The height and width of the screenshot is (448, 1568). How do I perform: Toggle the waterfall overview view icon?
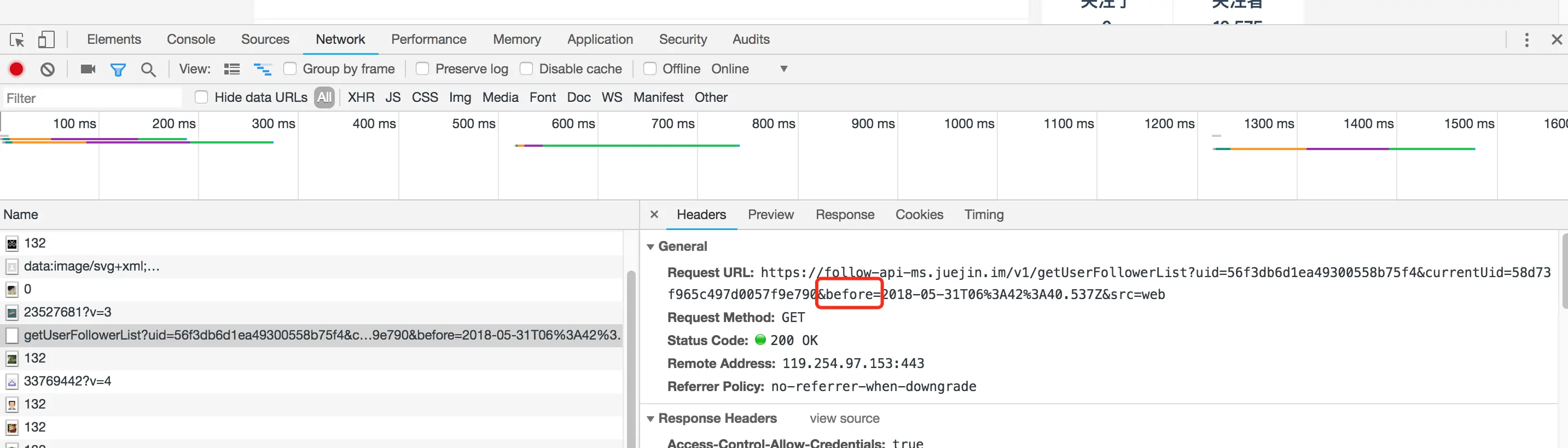coord(263,69)
